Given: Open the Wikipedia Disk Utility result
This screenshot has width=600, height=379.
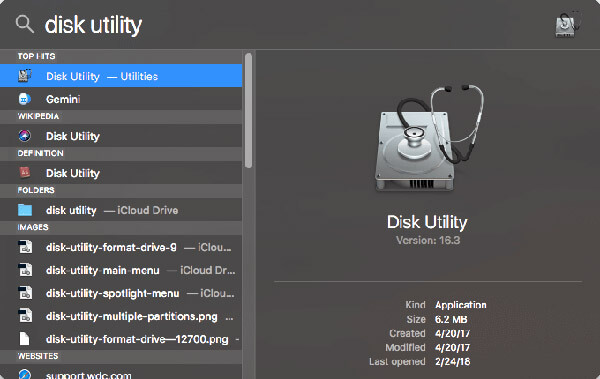Looking at the screenshot, I should [121, 136].
